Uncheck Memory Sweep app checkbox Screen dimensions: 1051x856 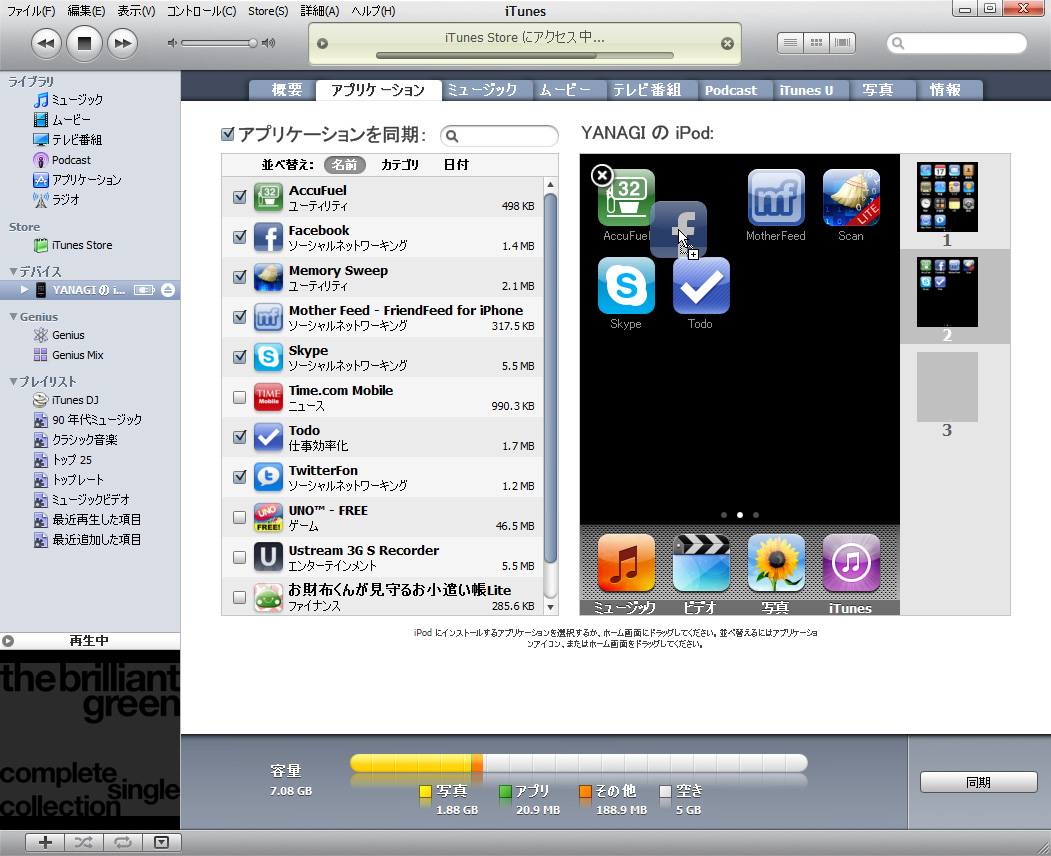click(x=239, y=277)
